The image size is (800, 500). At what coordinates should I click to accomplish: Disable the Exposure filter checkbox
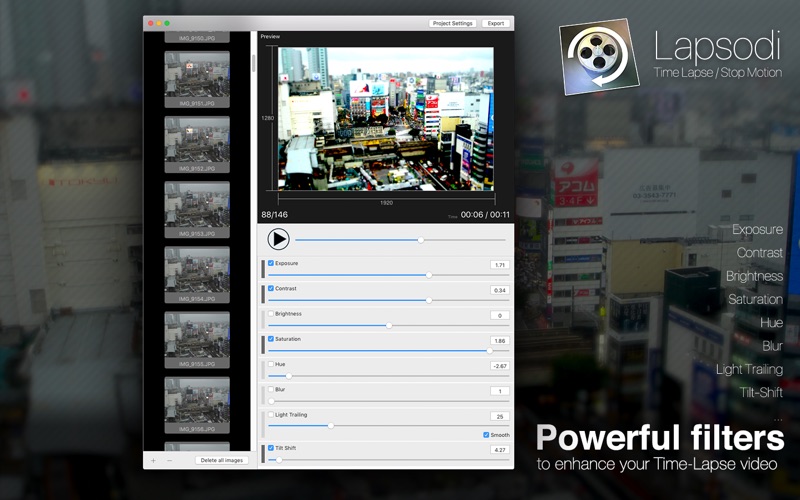tap(271, 263)
